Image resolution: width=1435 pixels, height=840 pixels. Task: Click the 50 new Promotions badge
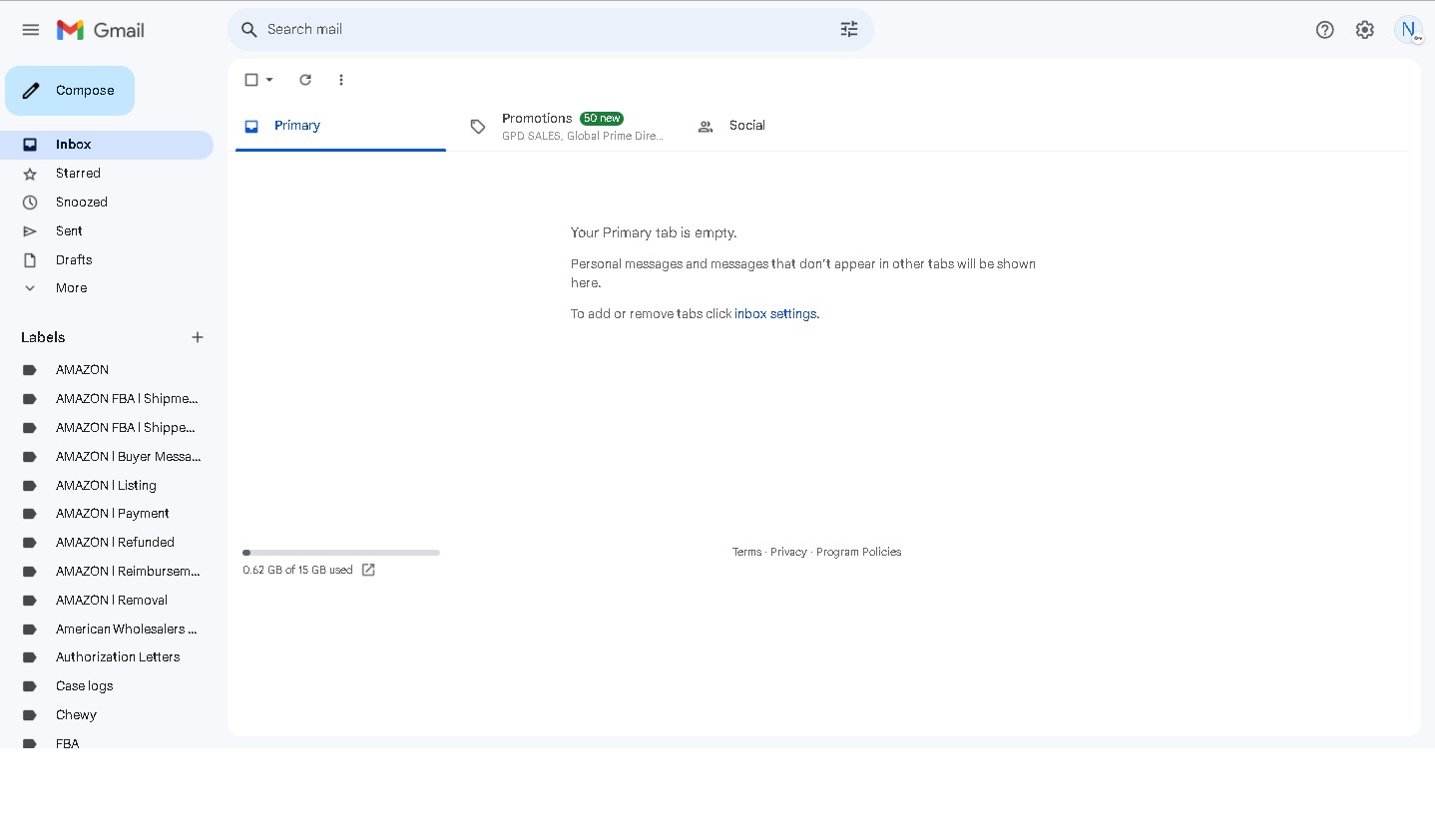point(602,119)
